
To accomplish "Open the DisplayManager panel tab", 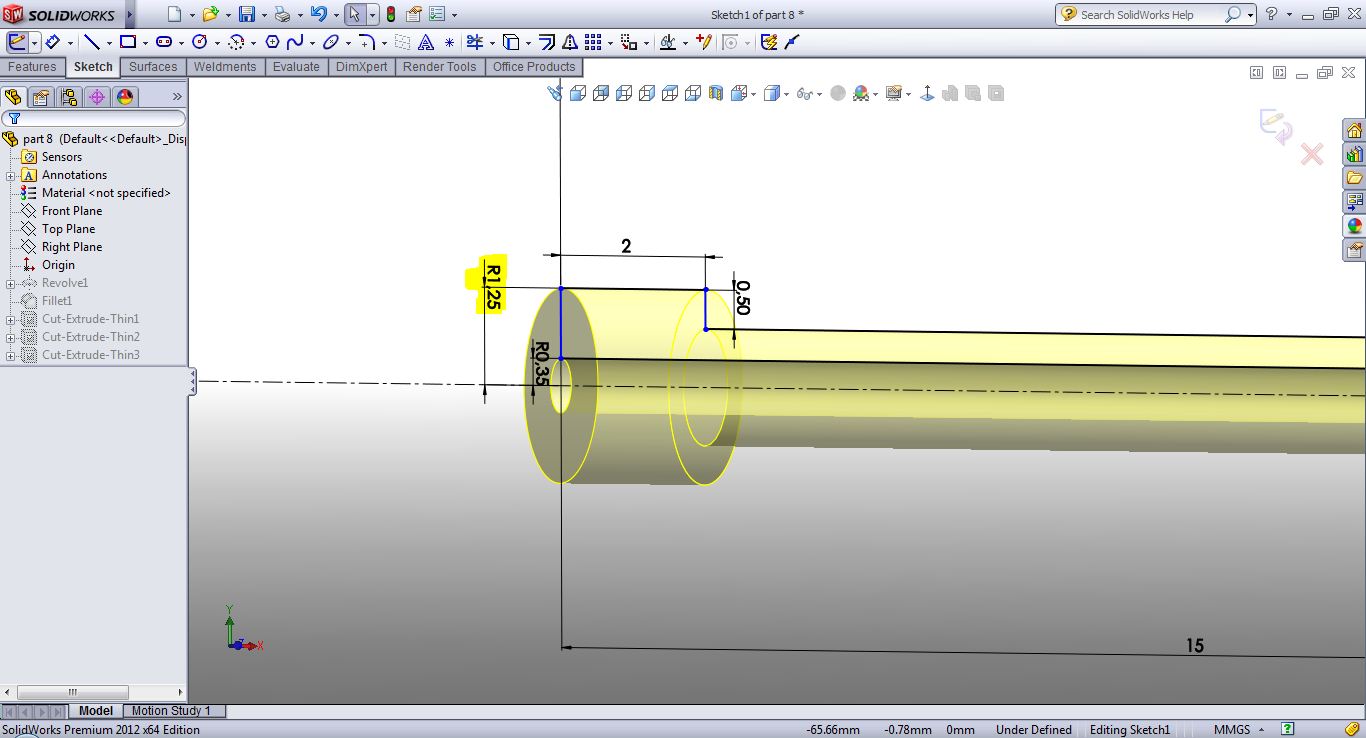I will [x=125, y=97].
